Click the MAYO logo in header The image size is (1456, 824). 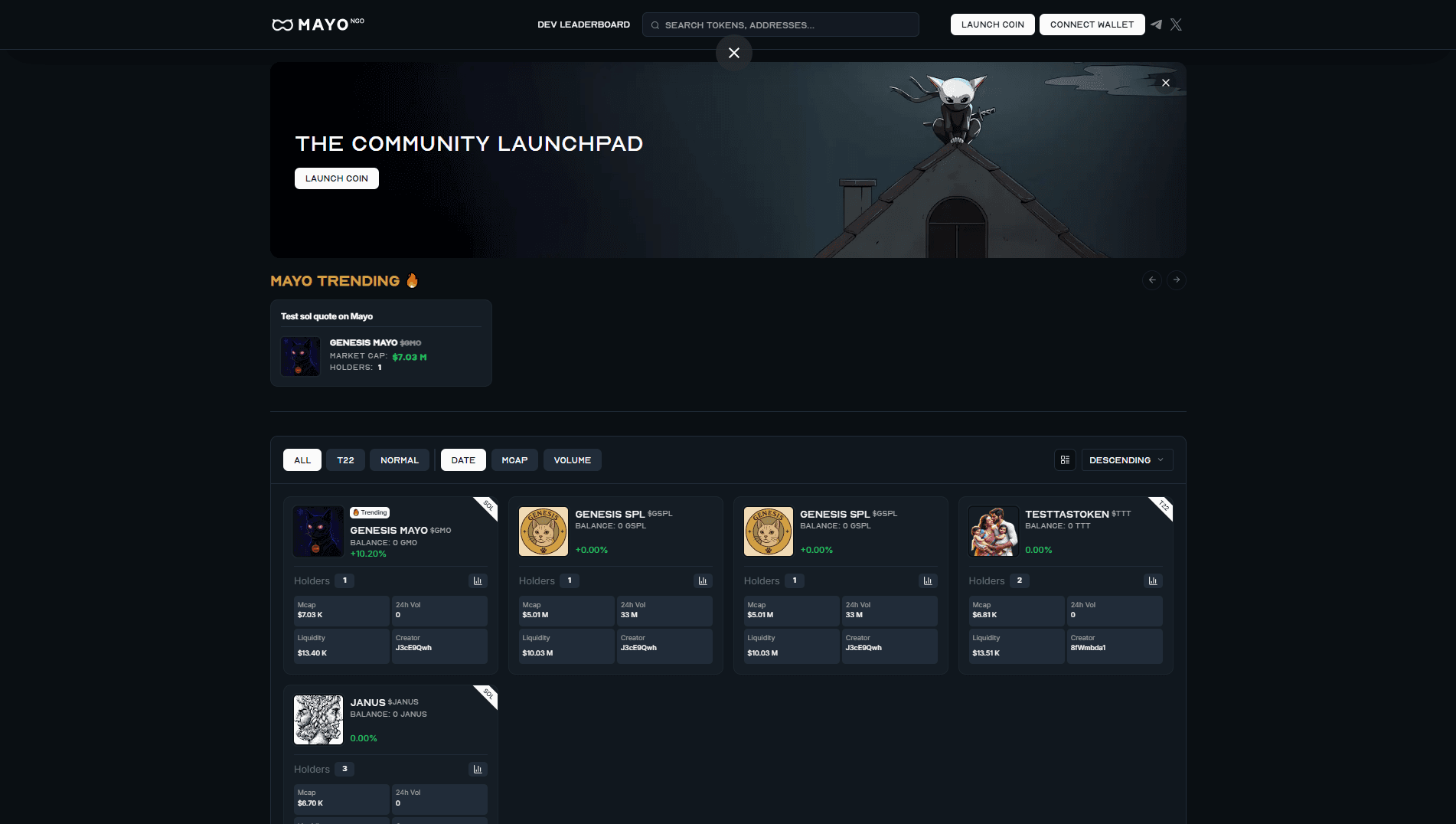(x=318, y=25)
